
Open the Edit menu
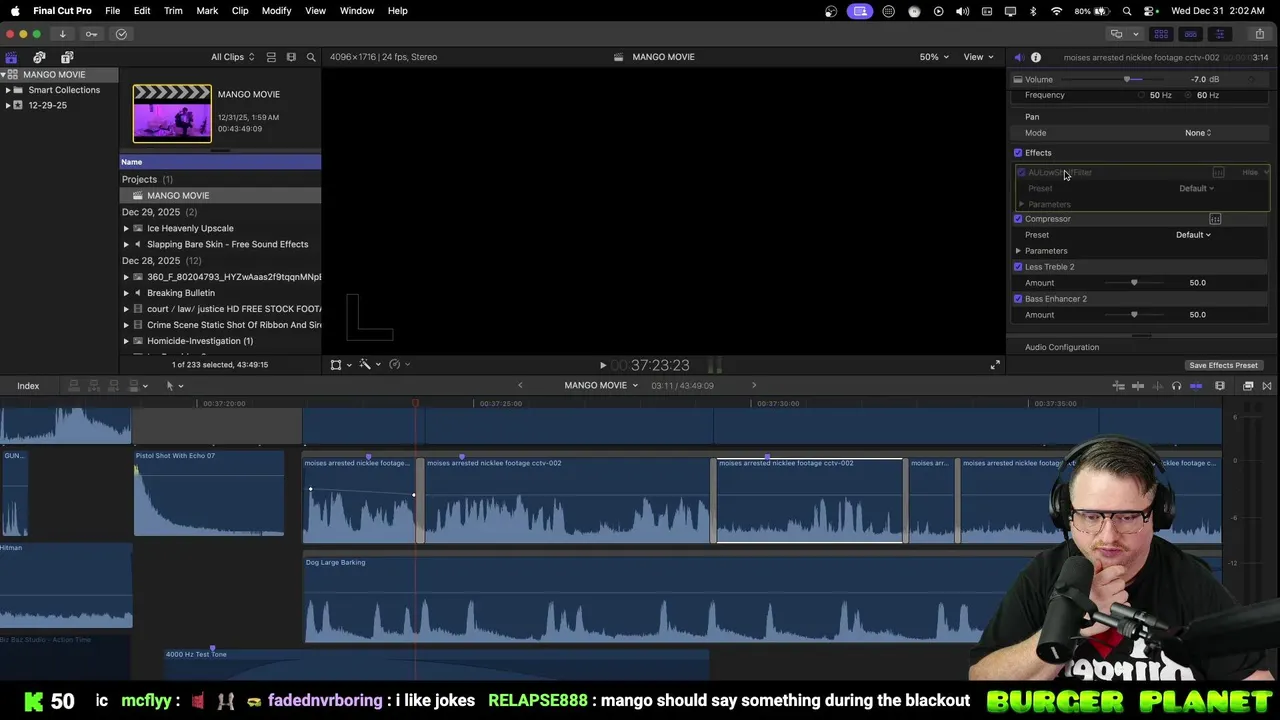pyautogui.click(x=142, y=10)
